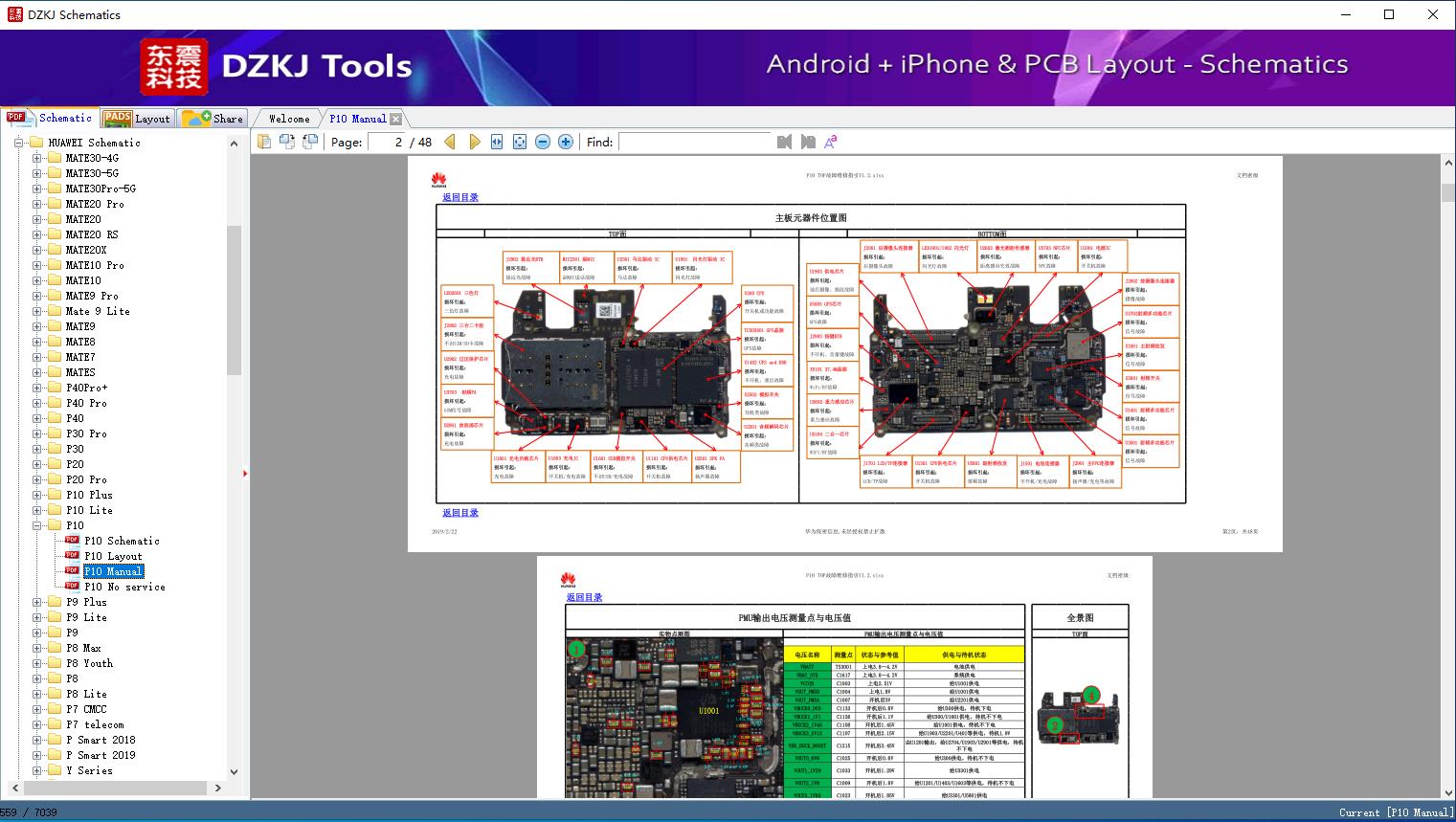
Task: Expand the P40 Pro folder
Action: pos(36,403)
